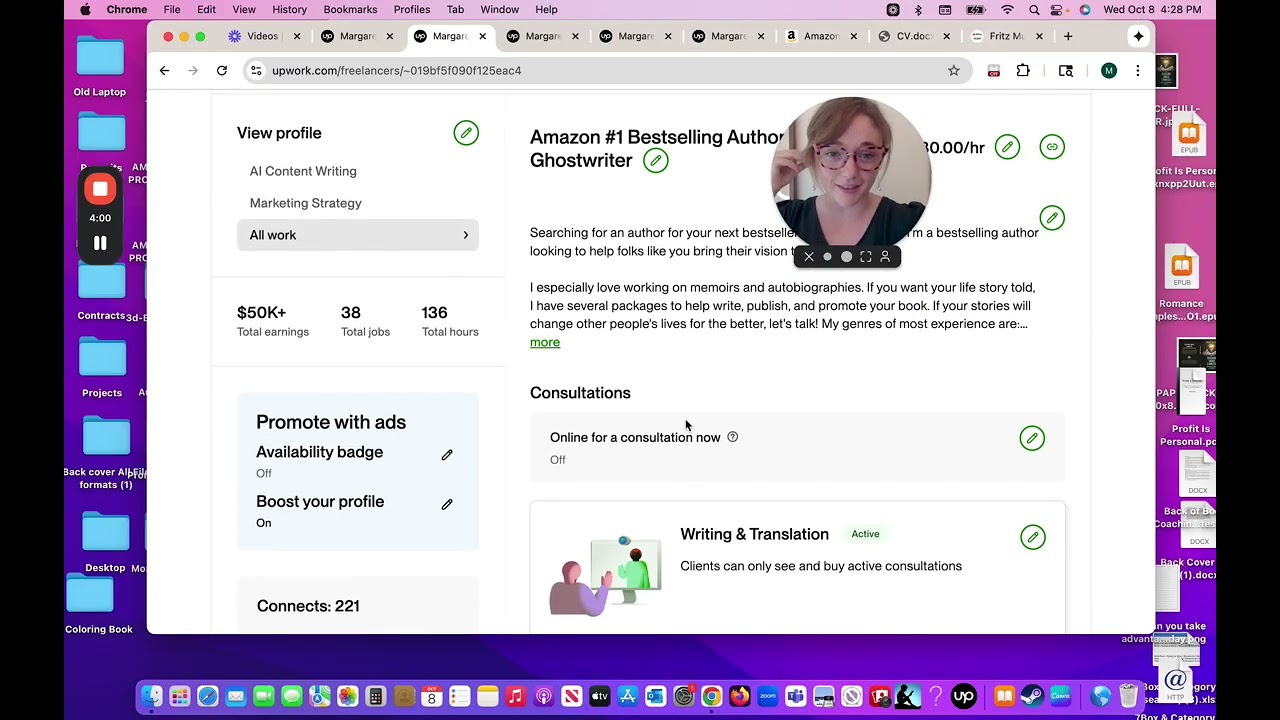The width and height of the screenshot is (1280, 720).
Task: Copy profile link icon beside hourly rate
Action: [x=1052, y=147]
